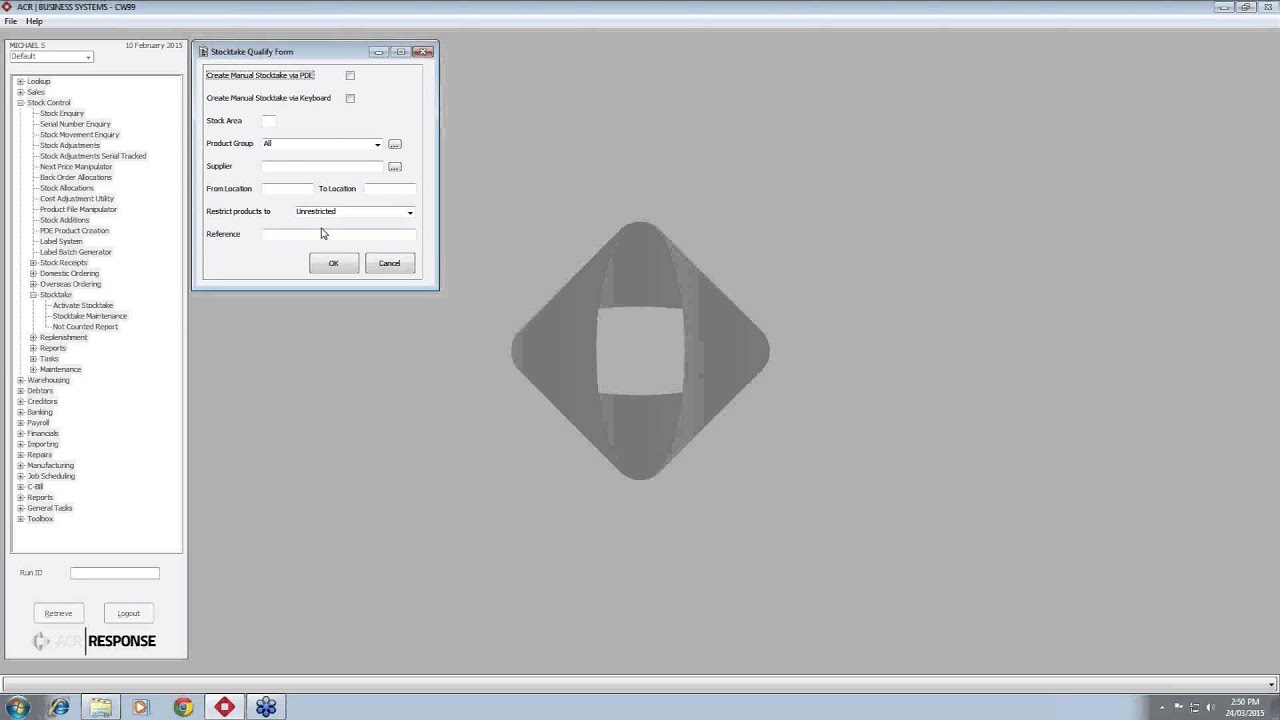Viewport: 1280px width, 720px height.
Task: Click the Supplier input field
Action: coord(322,166)
